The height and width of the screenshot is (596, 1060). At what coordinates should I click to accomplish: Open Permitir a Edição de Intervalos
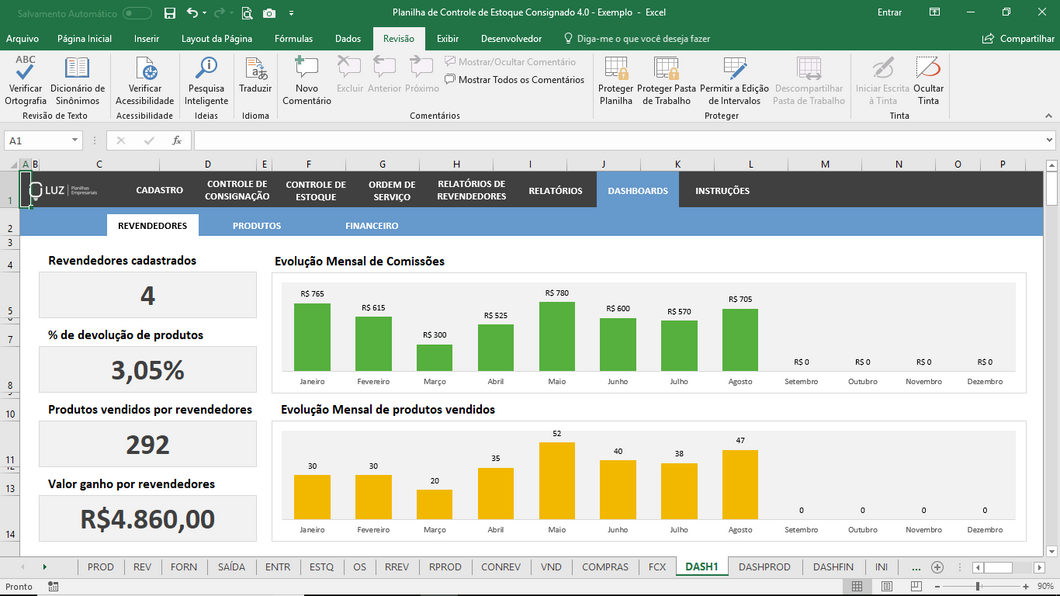click(x=734, y=80)
